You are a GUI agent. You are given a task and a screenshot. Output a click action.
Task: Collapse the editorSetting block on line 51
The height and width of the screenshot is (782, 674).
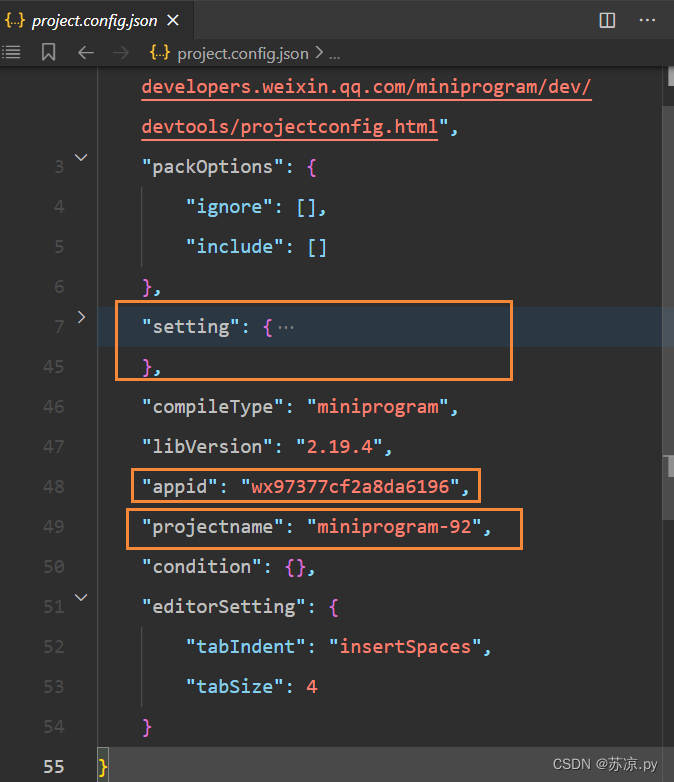point(81,597)
